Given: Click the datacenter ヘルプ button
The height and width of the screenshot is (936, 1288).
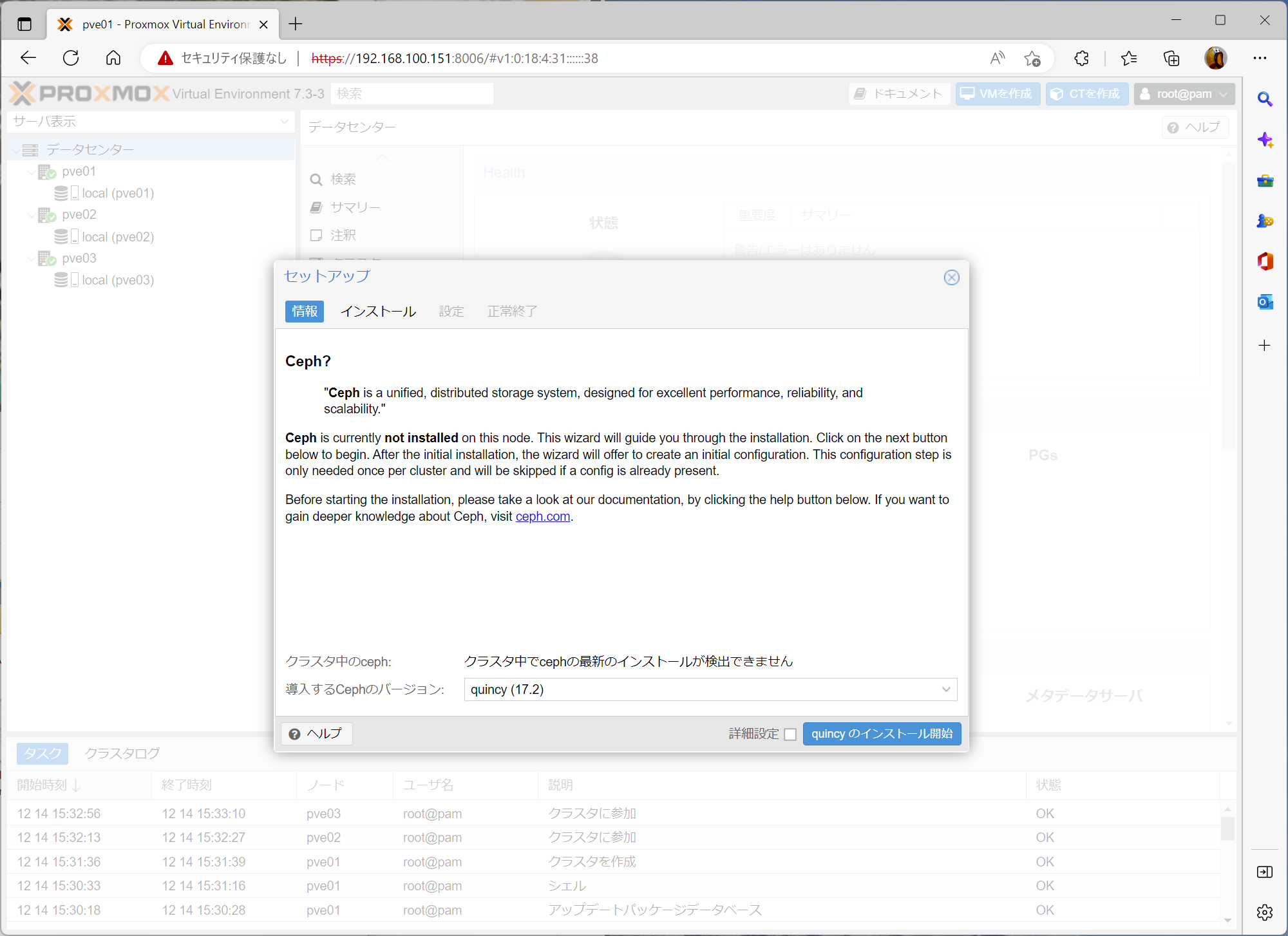Looking at the screenshot, I should coord(1195,127).
